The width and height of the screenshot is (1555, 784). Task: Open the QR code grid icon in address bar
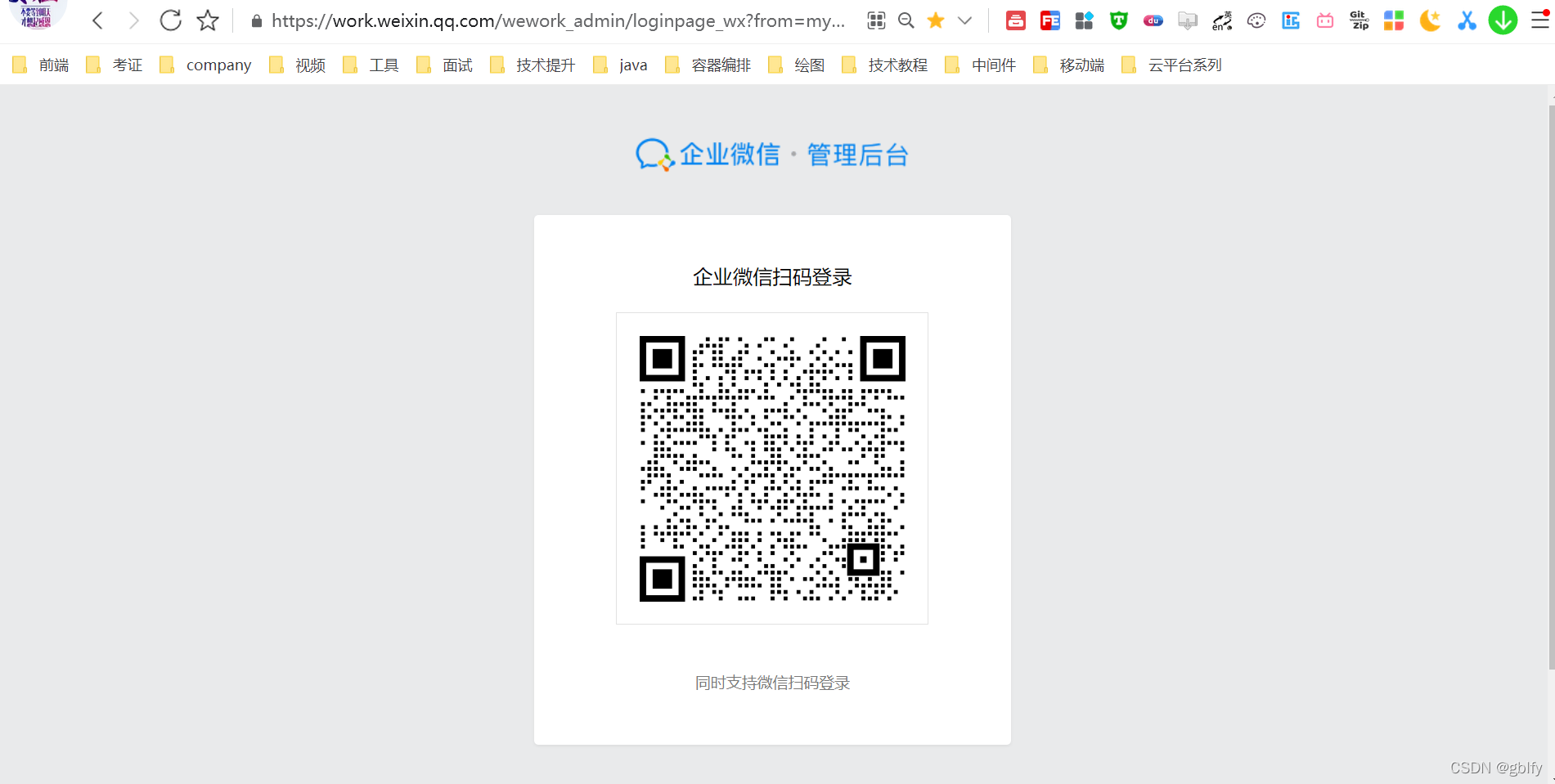click(x=876, y=20)
